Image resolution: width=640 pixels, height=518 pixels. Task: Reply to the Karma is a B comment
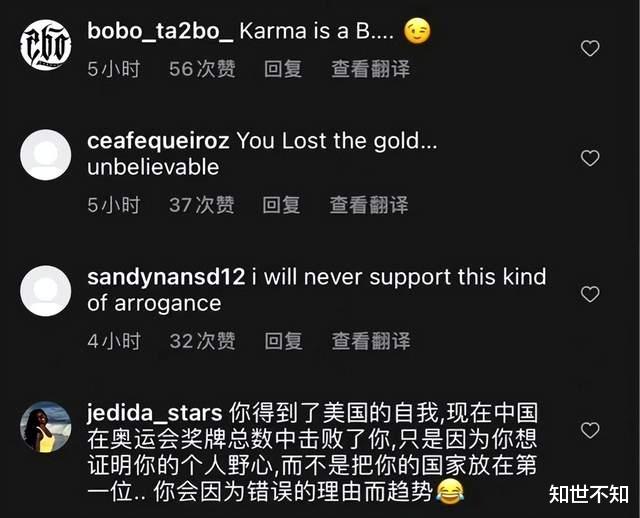point(283,69)
